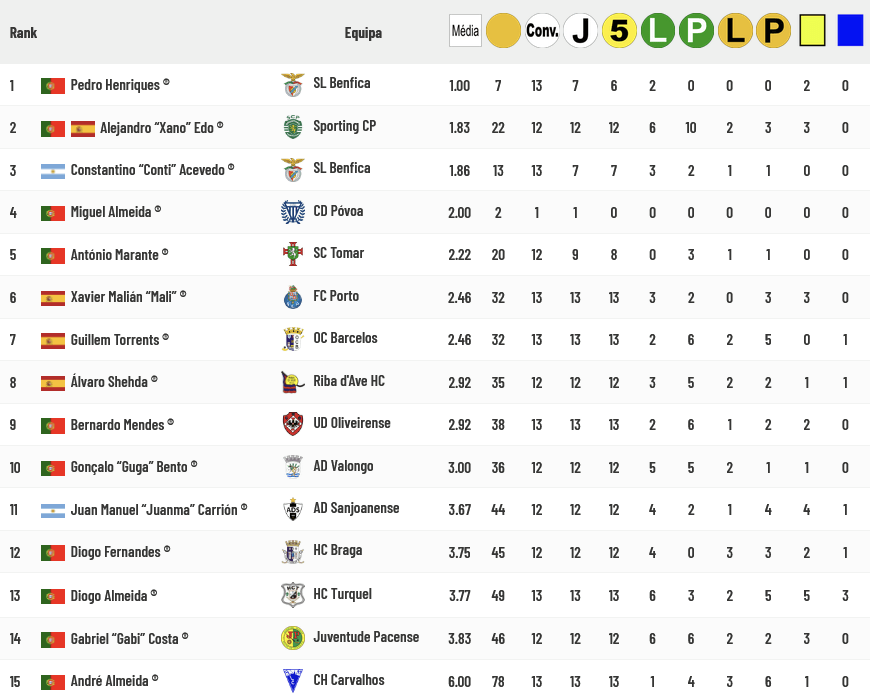Click the yellow 5 column icon
Image resolution: width=870 pixels, height=697 pixels.
[x=619, y=31]
